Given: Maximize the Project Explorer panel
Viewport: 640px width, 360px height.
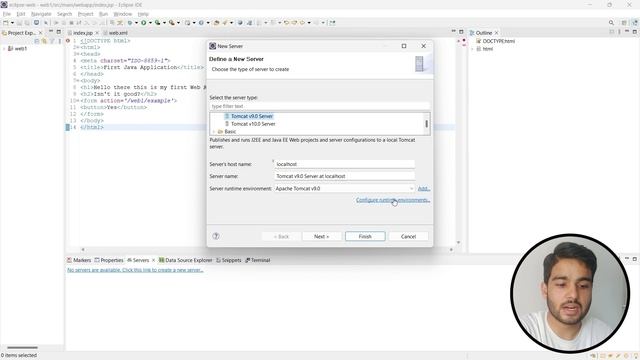Looking at the screenshot, I should pos(58,32).
